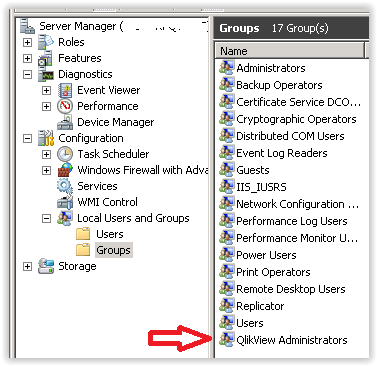Click the QlikView Administrators group icon
The height and width of the screenshot is (366, 377).
226,339
